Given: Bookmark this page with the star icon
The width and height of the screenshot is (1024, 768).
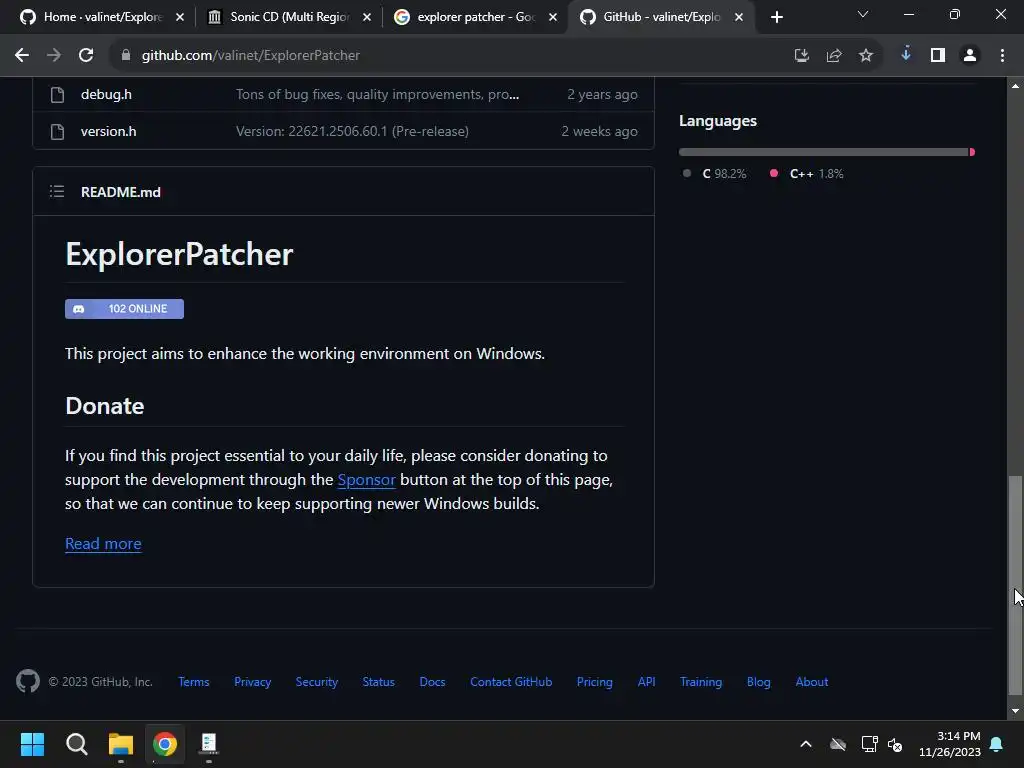Looking at the screenshot, I should 866,56.
